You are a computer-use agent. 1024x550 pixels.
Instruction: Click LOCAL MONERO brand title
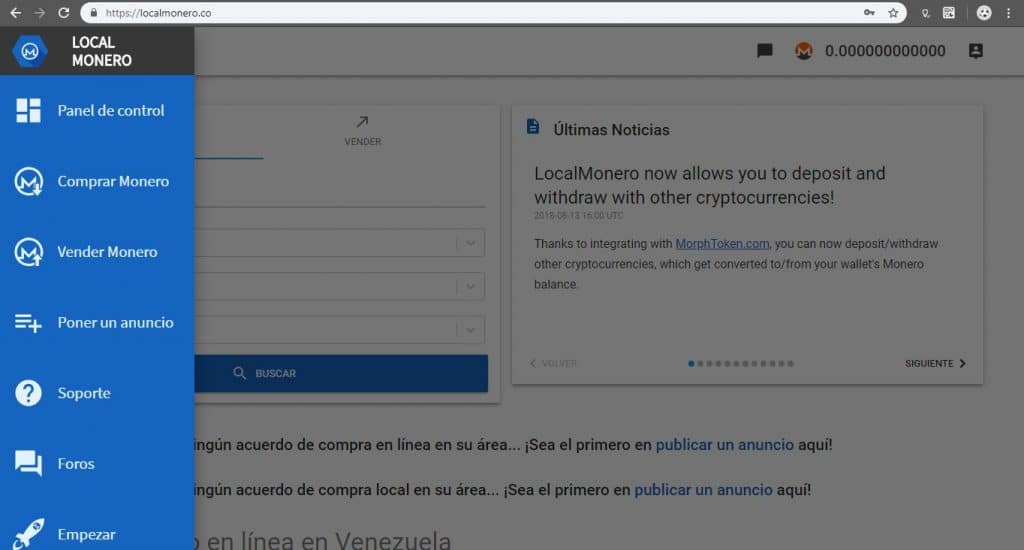click(101, 51)
